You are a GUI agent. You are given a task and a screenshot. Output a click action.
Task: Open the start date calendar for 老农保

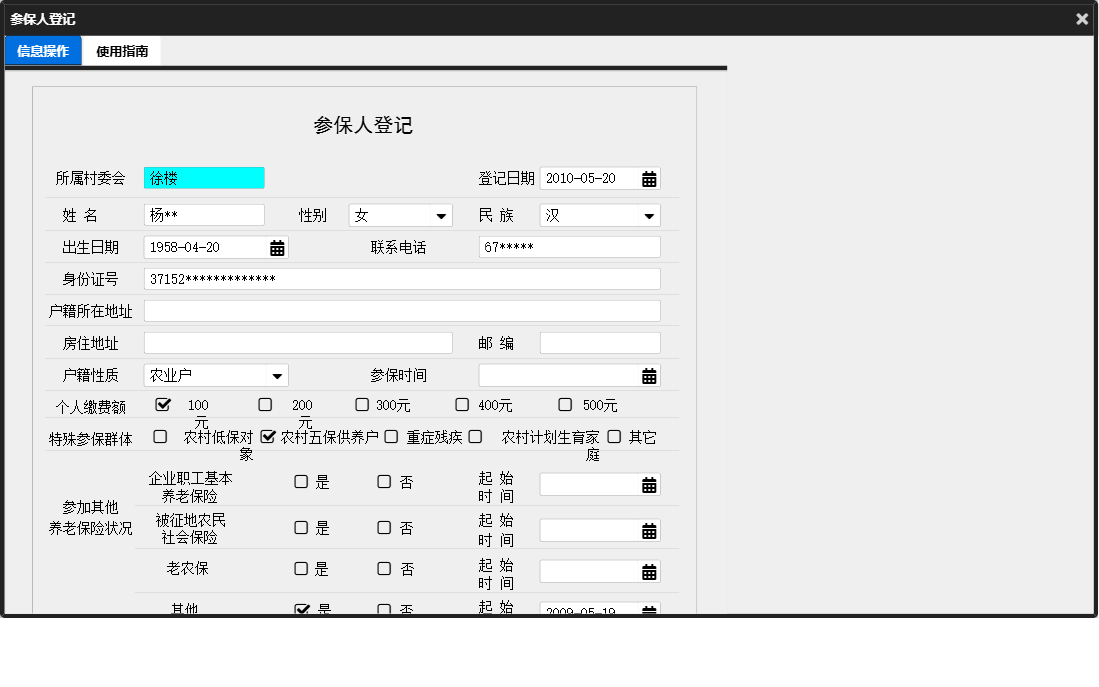coord(650,571)
